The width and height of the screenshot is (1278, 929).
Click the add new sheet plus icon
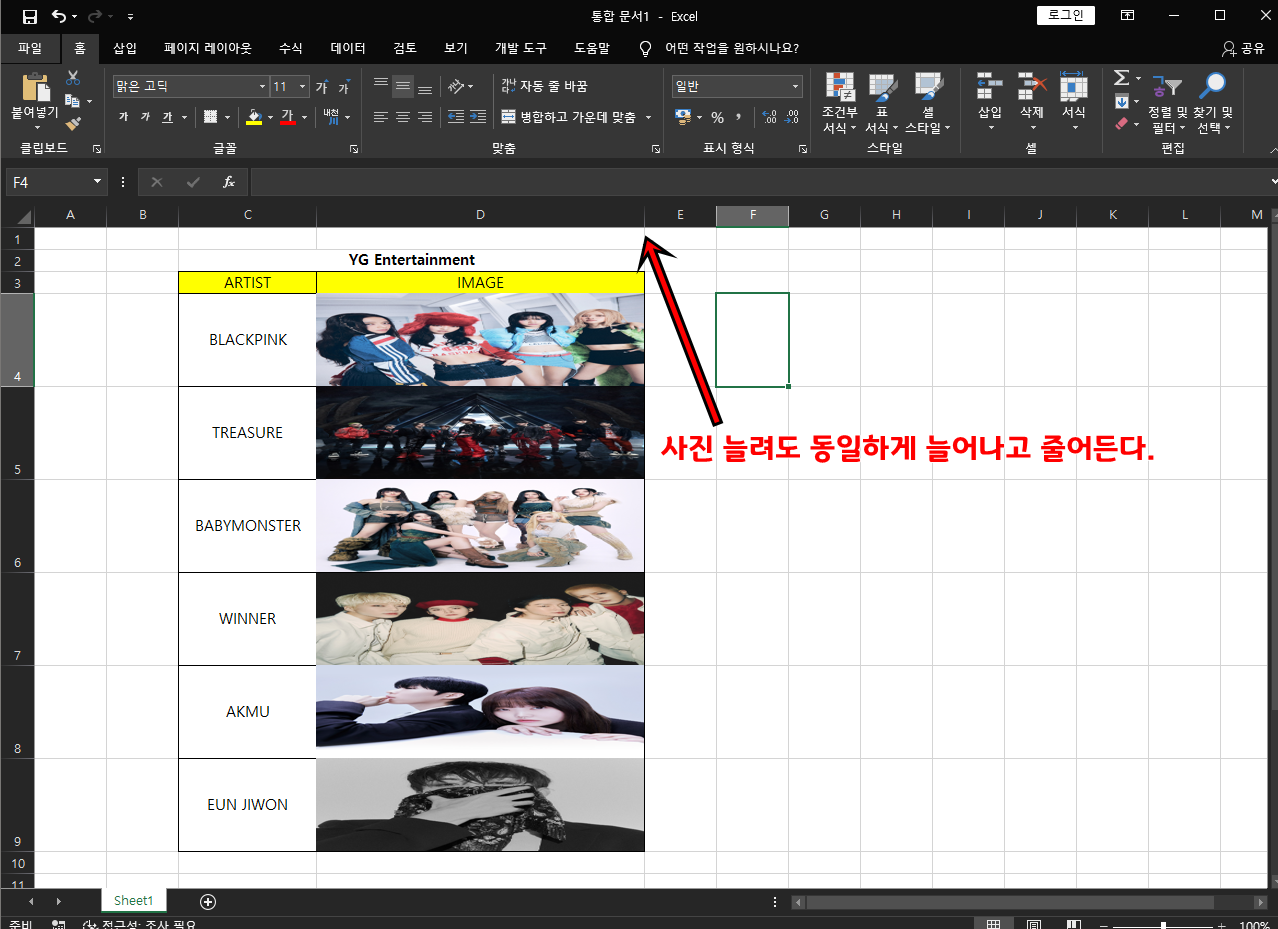pyautogui.click(x=208, y=901)
